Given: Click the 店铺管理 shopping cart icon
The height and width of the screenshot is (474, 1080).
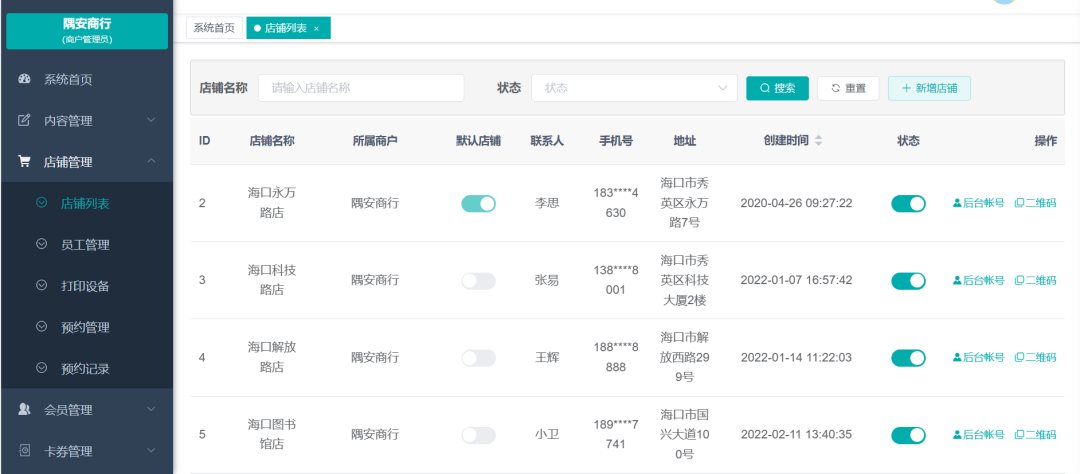Looking at the screenshot, I should pos(25,162).
